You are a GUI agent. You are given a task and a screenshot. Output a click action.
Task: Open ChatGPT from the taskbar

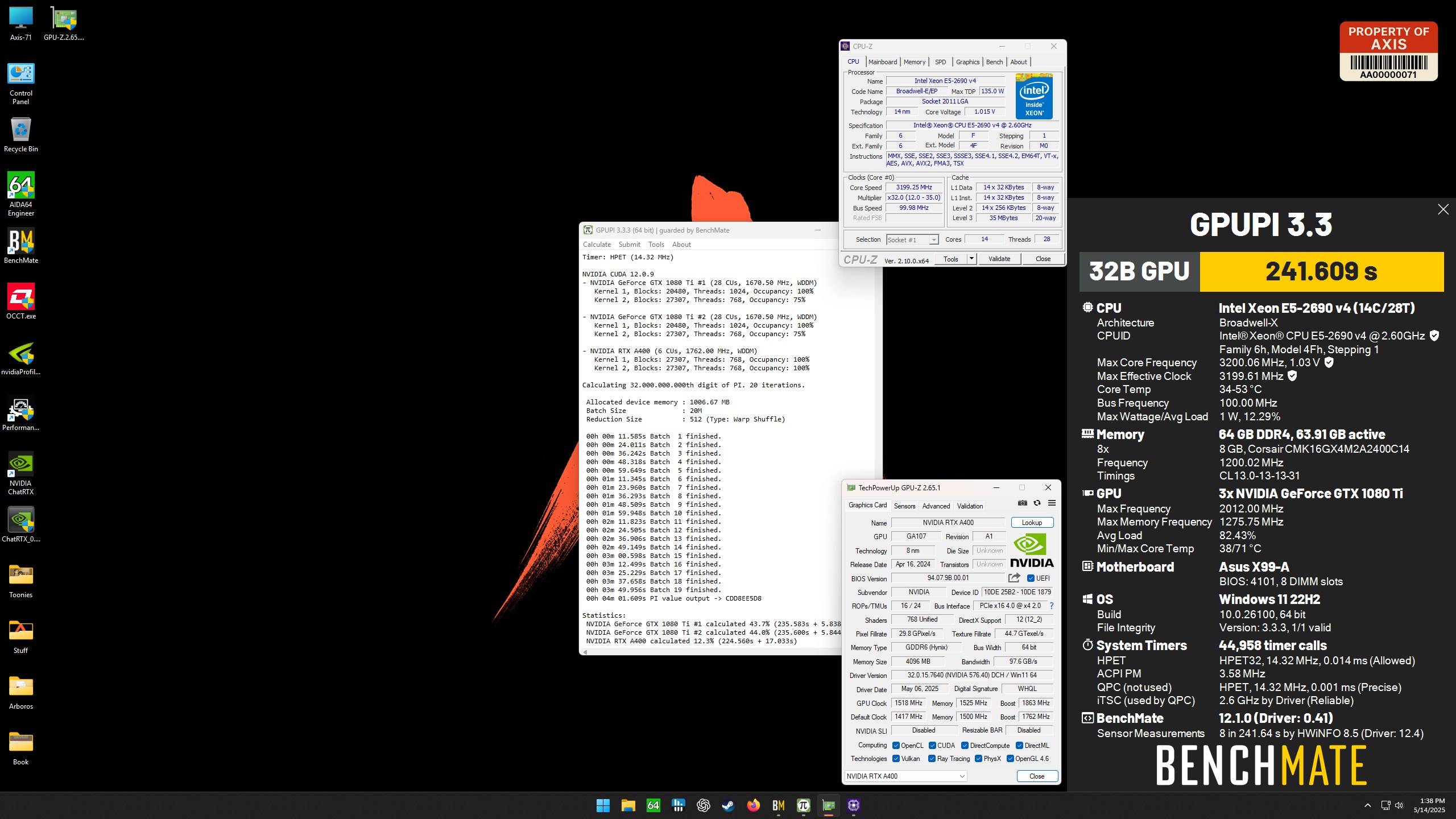pyautogui.click(x=703, y=805)
